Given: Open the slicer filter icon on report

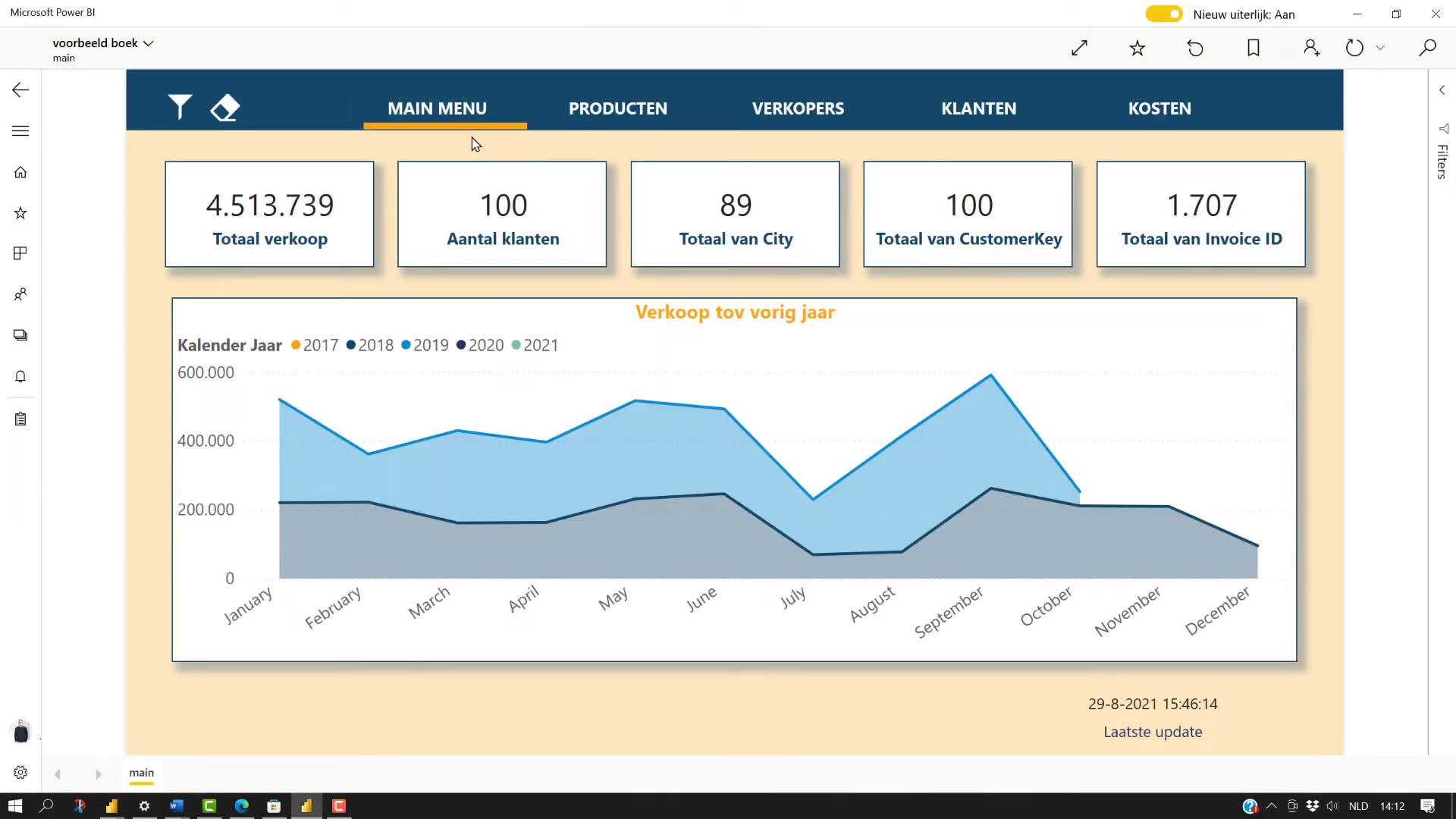Looking at the screenshot, I should (x=180, y=108).
